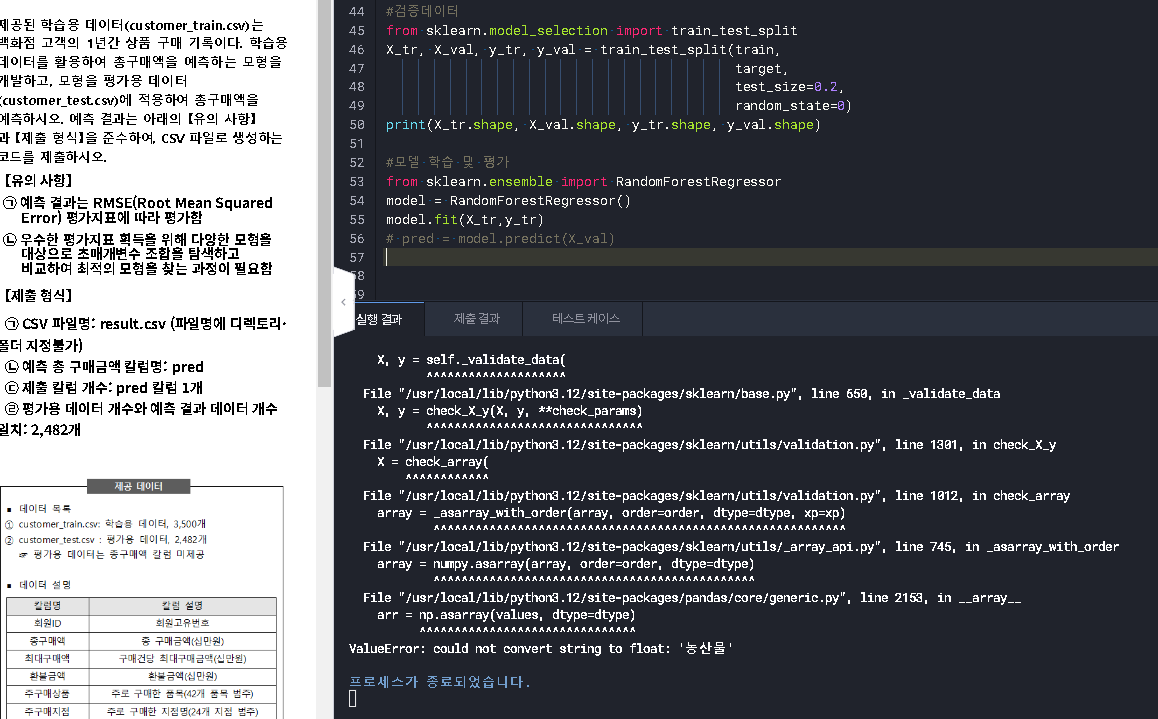
Task: Click the problem description panel scrollbar
Action: tap(324, 193)
